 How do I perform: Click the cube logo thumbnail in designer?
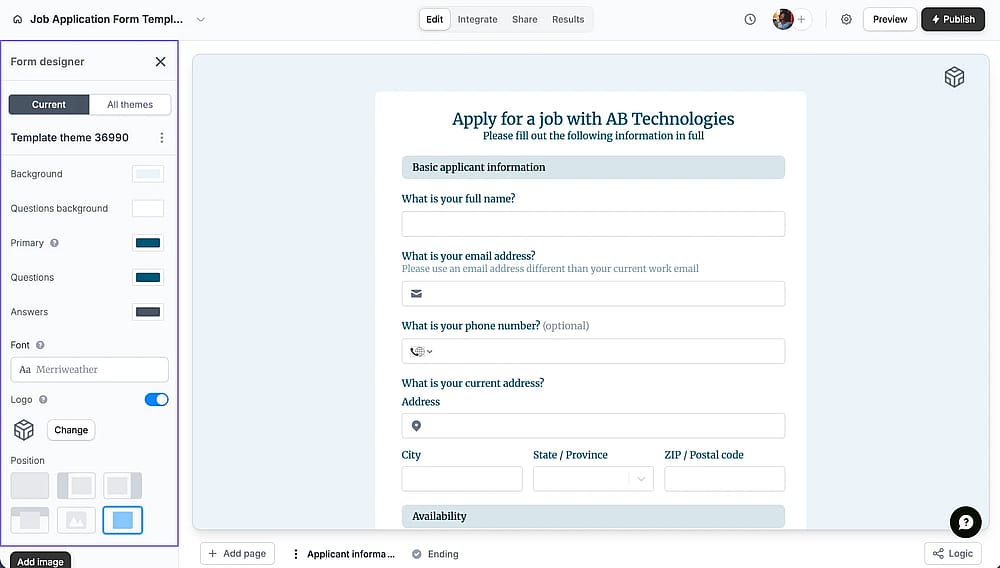[x=24, y=430]
